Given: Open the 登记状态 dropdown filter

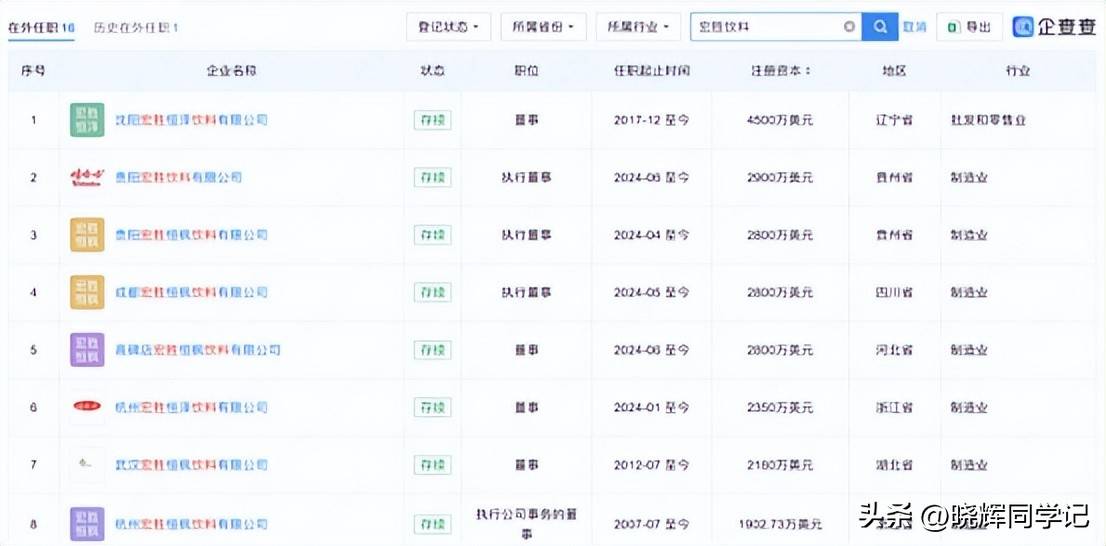Looking at the screenshot, I should pos(449,27).
